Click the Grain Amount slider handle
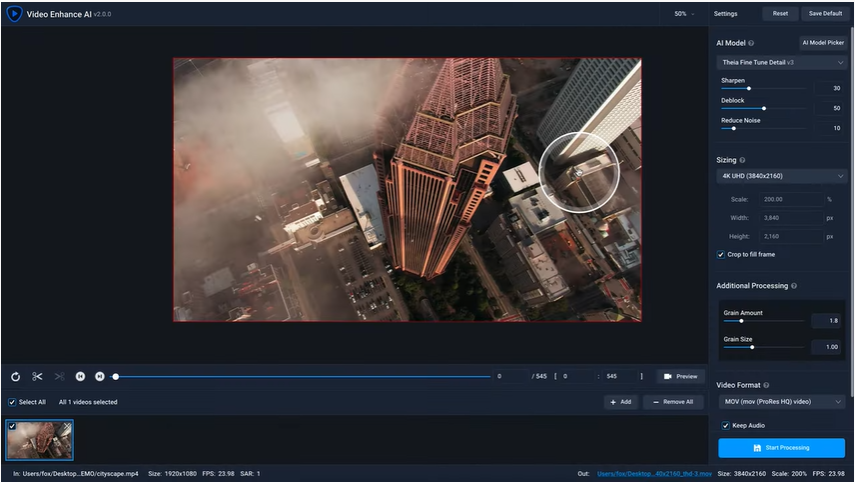855x482 pixels. click(x=741, y=321)
